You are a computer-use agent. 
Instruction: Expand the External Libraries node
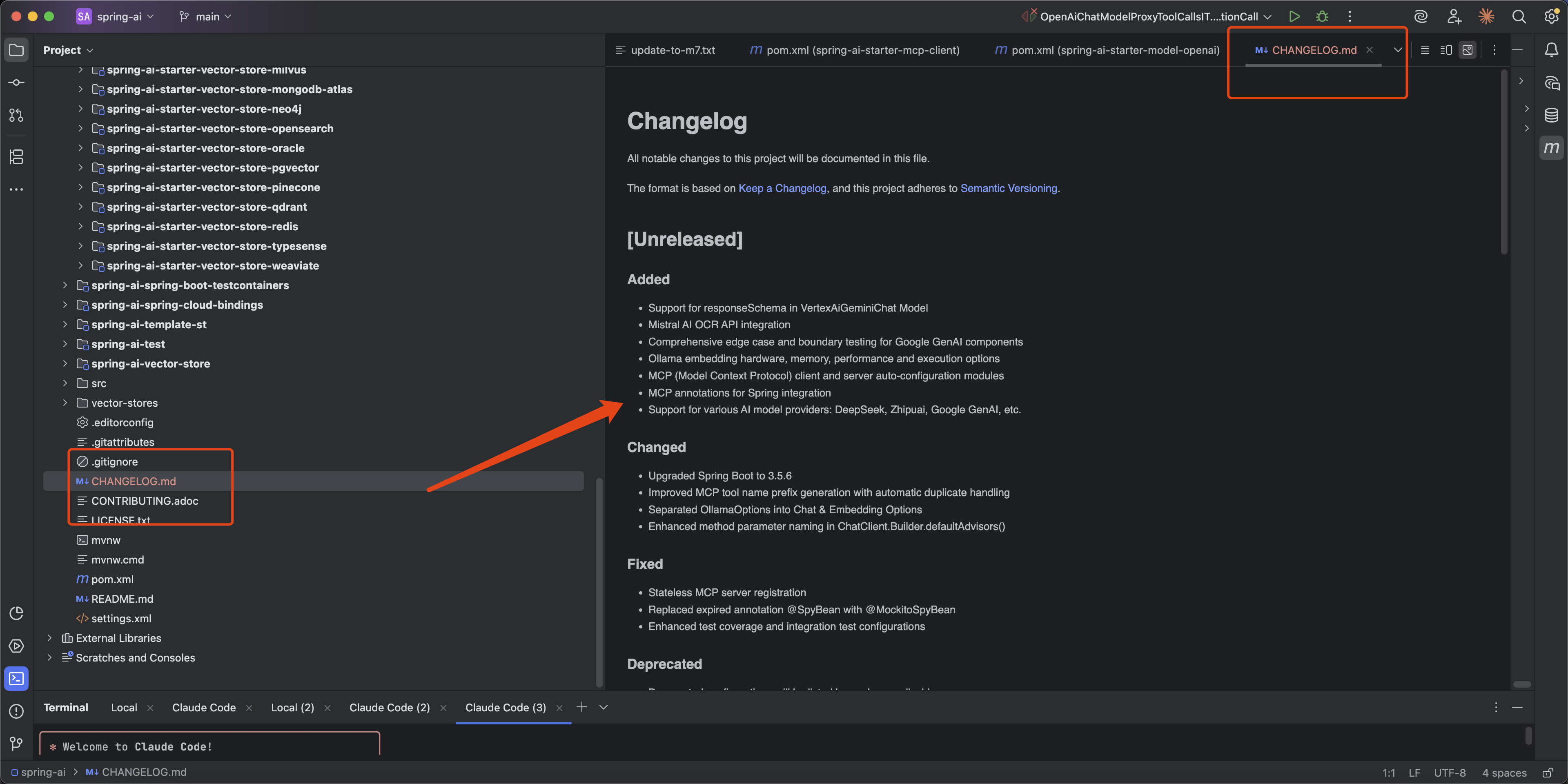click(50, 638)
